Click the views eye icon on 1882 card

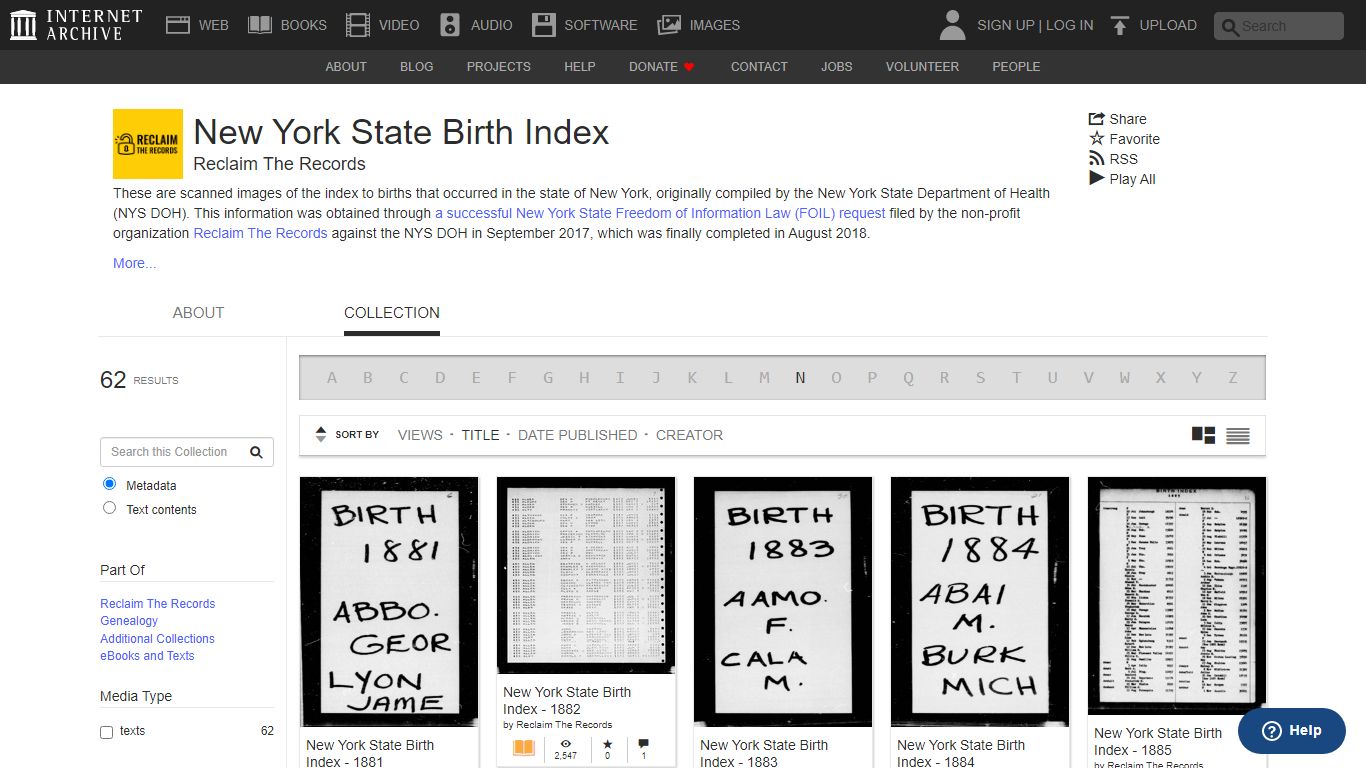point(566,744)
